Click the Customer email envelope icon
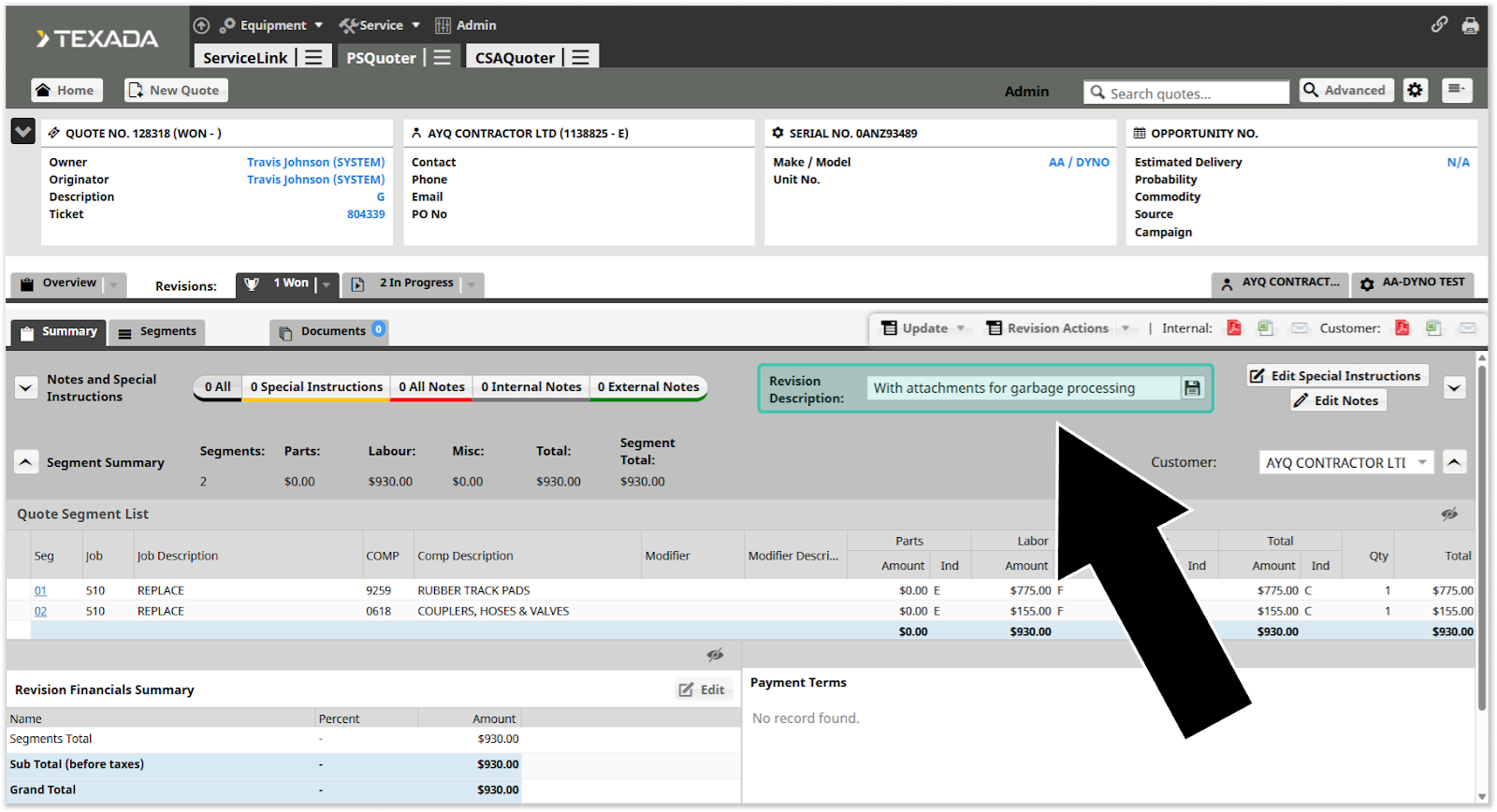1497x812 pixels. pos(1467,328)
